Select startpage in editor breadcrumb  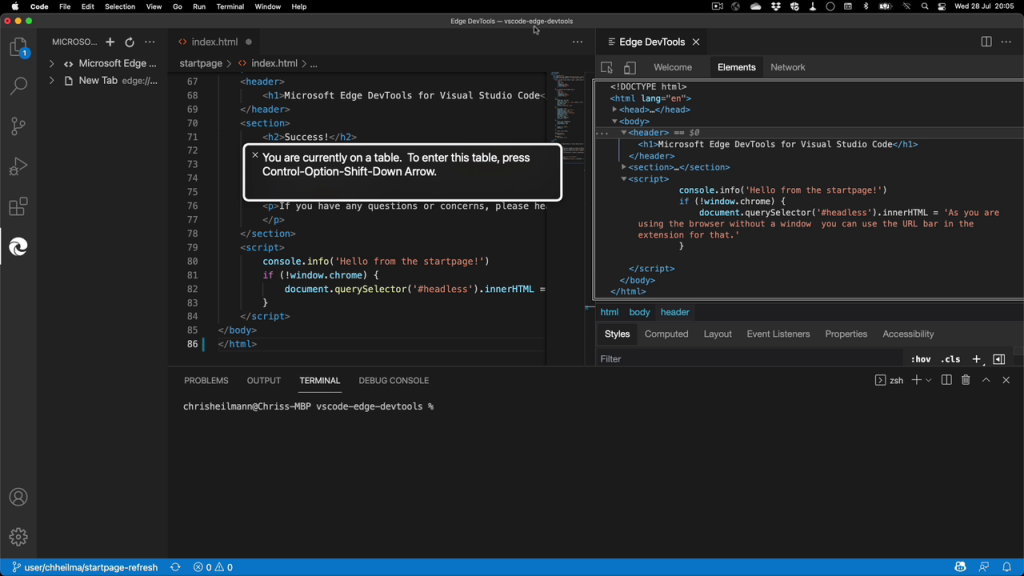pos(200,63)
